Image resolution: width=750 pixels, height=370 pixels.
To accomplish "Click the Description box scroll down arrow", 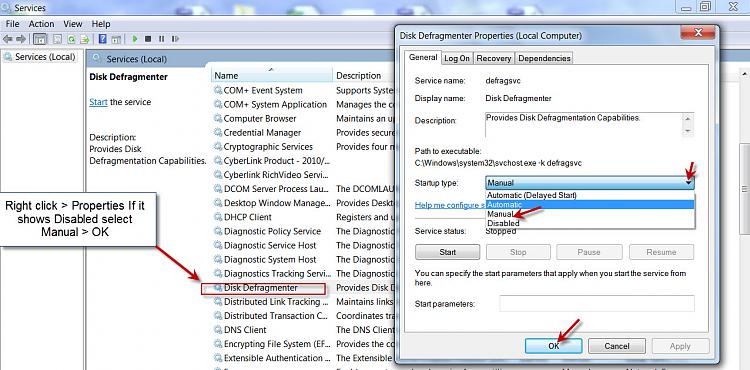I will [x=688, y=131].
